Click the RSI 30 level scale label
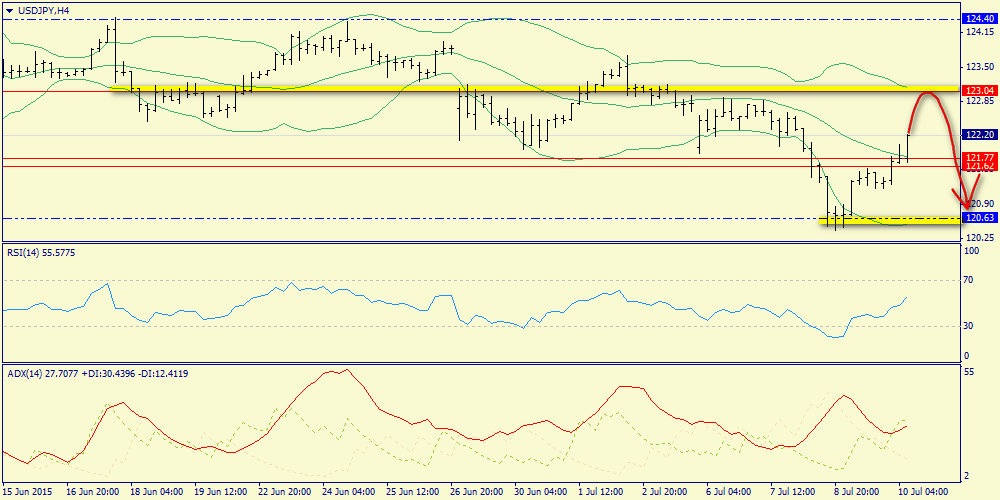Screen dimensions: 1000x500 tap(967, 325)
